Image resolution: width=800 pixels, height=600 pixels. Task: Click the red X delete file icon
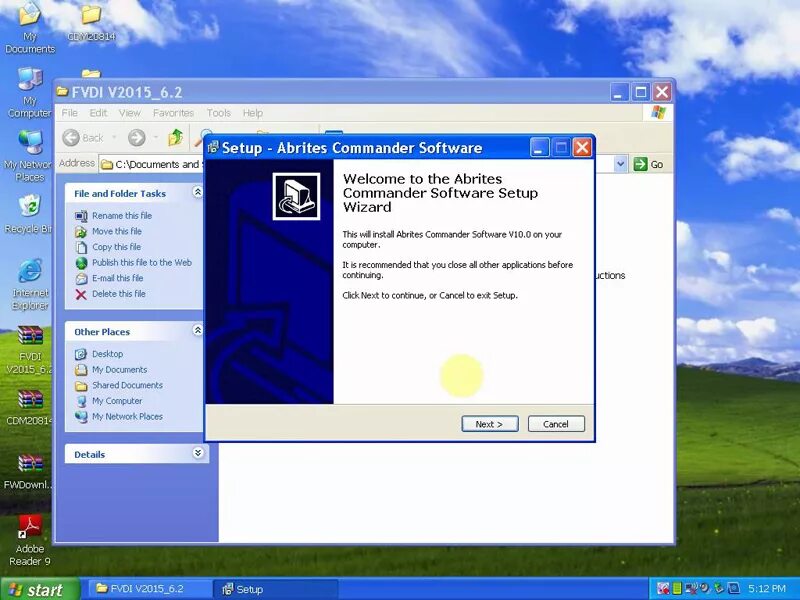click(x=81, y=294)
